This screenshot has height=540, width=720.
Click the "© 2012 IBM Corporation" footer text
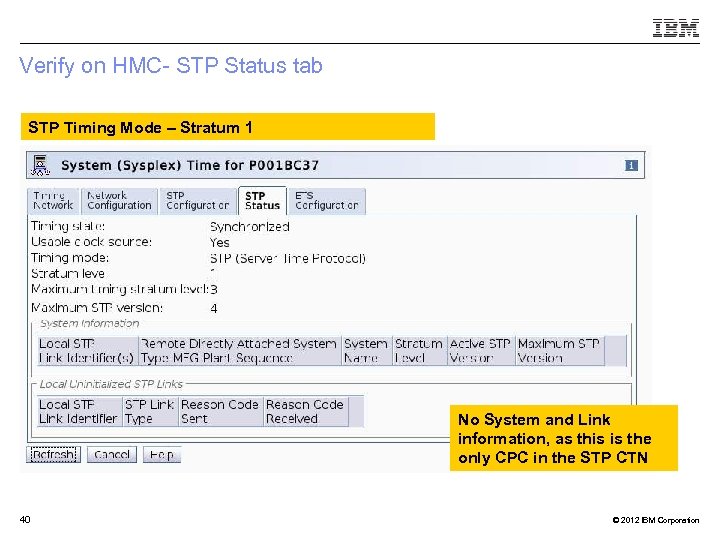(656, 520)
